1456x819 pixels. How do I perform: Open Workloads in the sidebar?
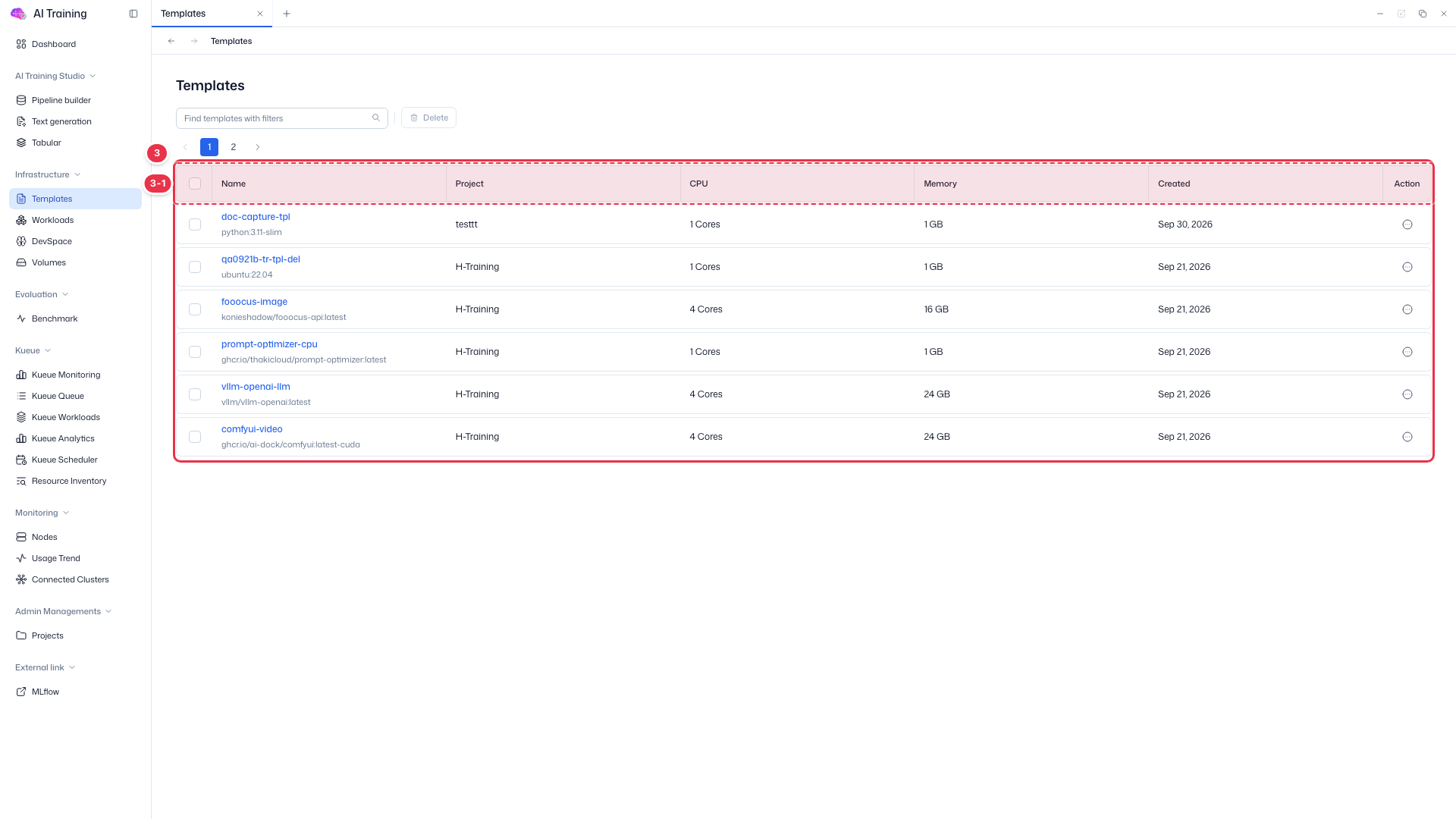click(x=52, y=220)
